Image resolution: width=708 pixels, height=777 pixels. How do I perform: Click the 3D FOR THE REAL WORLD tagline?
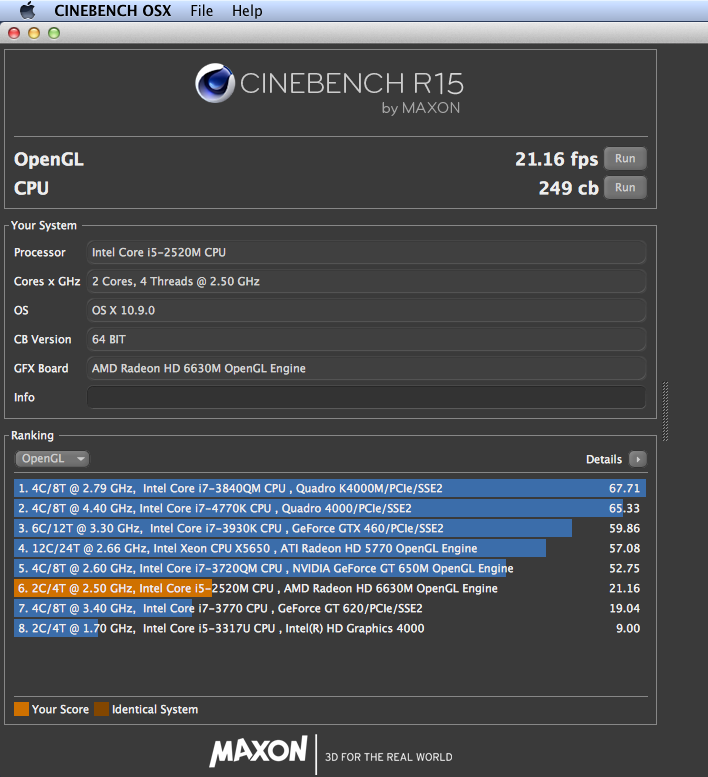pyautogui.click(x=388, y=757)
